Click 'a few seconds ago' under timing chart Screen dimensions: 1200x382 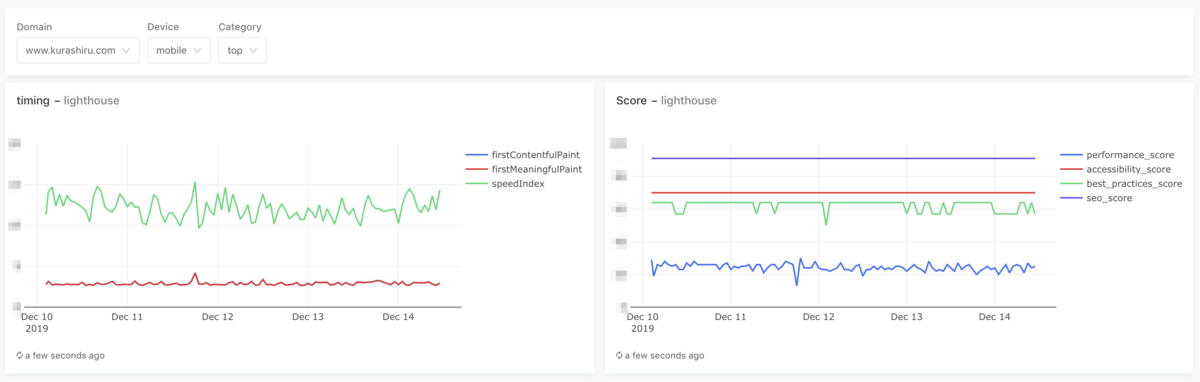[65, 355]
